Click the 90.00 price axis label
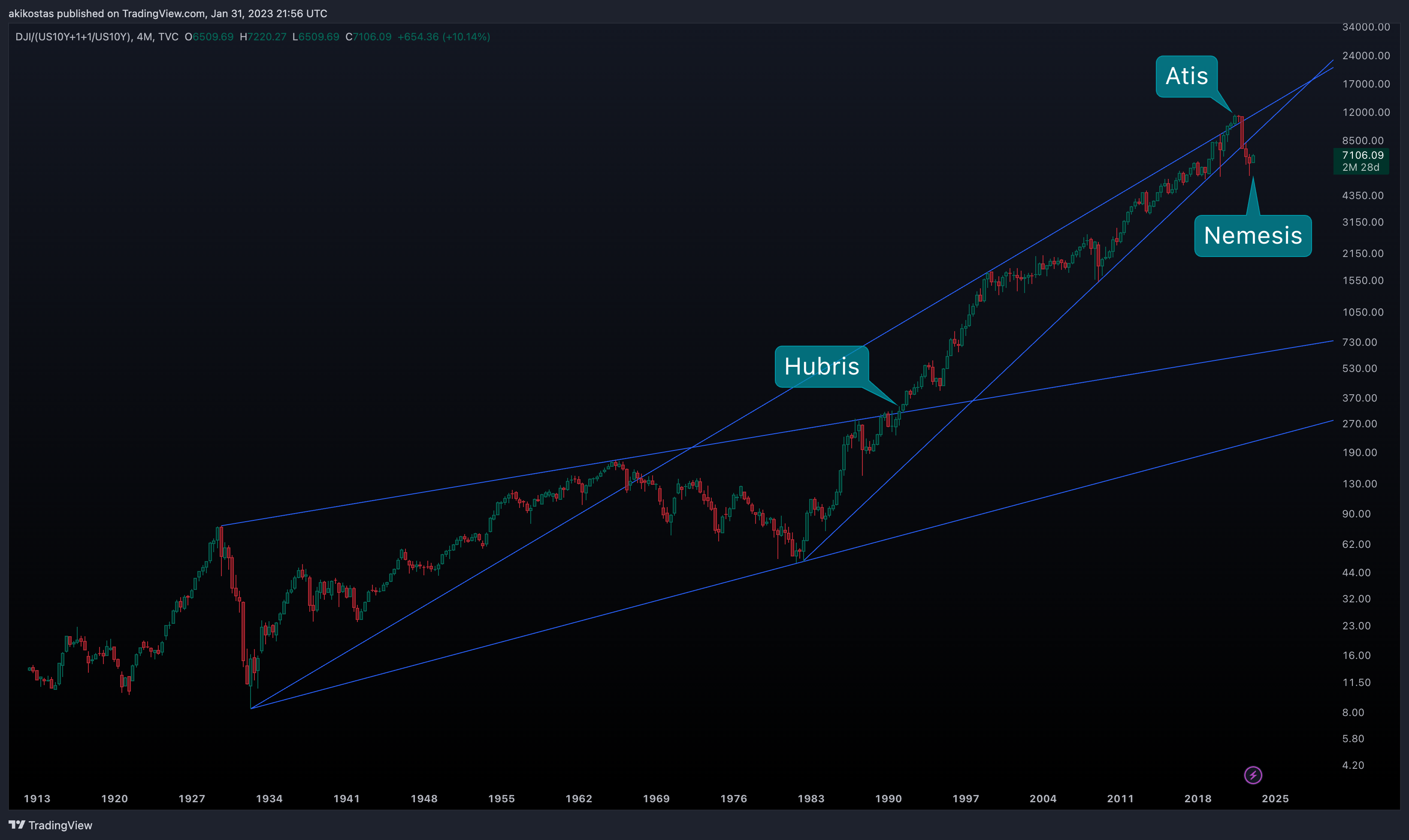Image resolution: width=1409 pixels, height=840 pixels. 1356,514
